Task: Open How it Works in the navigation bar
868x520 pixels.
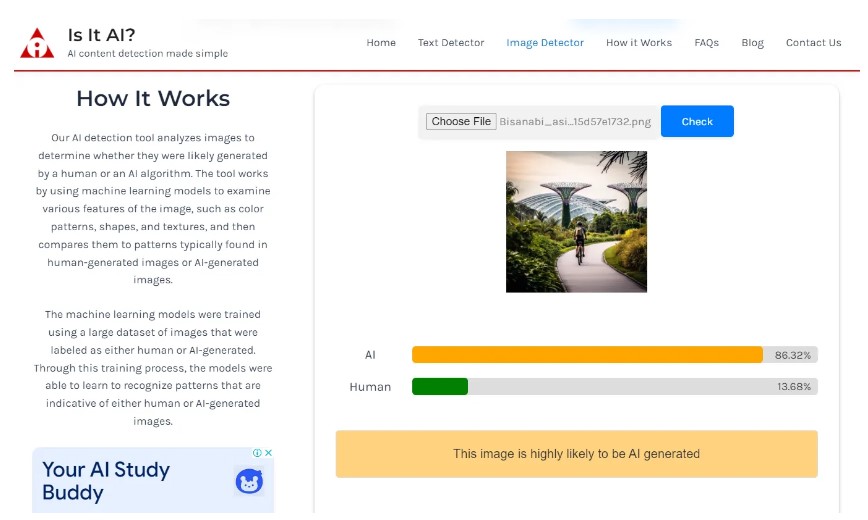Action: pos(639,43)
